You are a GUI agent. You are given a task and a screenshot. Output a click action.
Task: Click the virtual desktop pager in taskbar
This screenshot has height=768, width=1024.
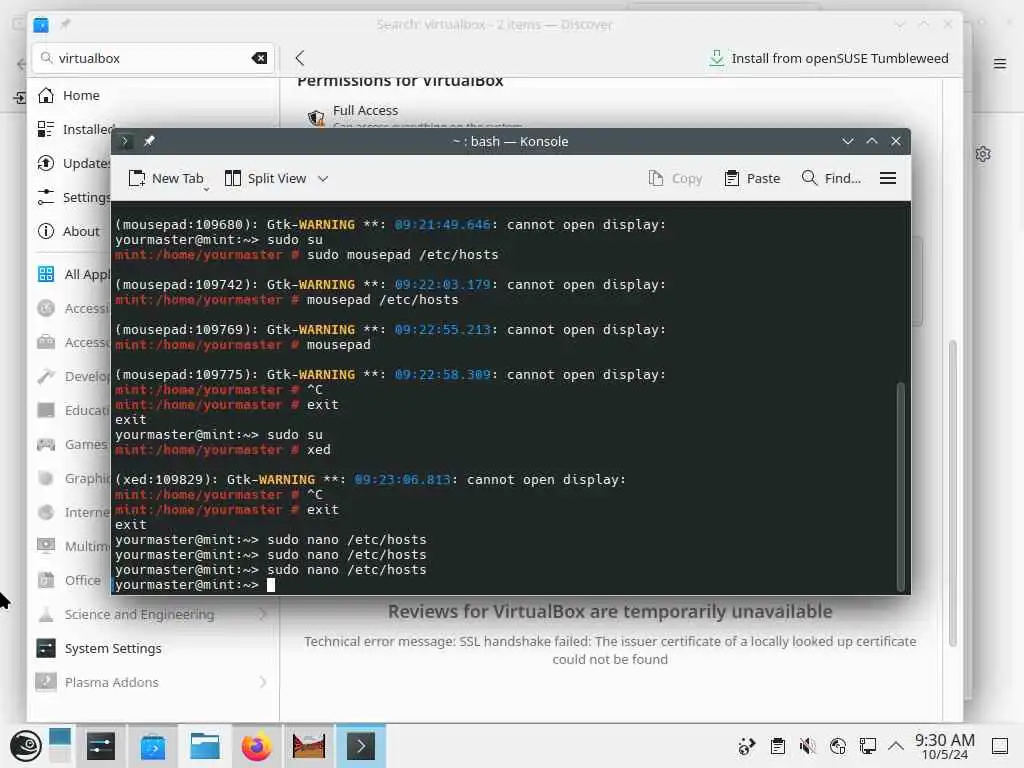coord(60,746)
